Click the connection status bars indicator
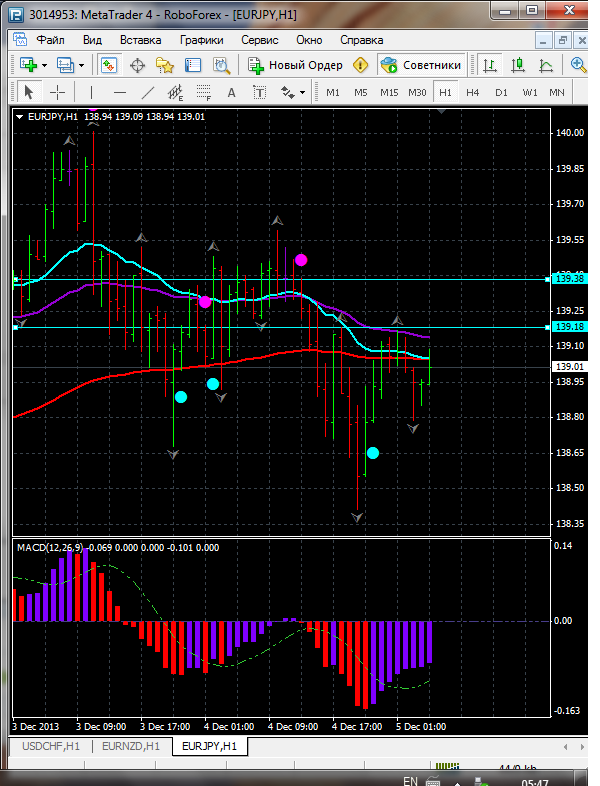This screenshot has width=600, height=786. coord(448,765)
